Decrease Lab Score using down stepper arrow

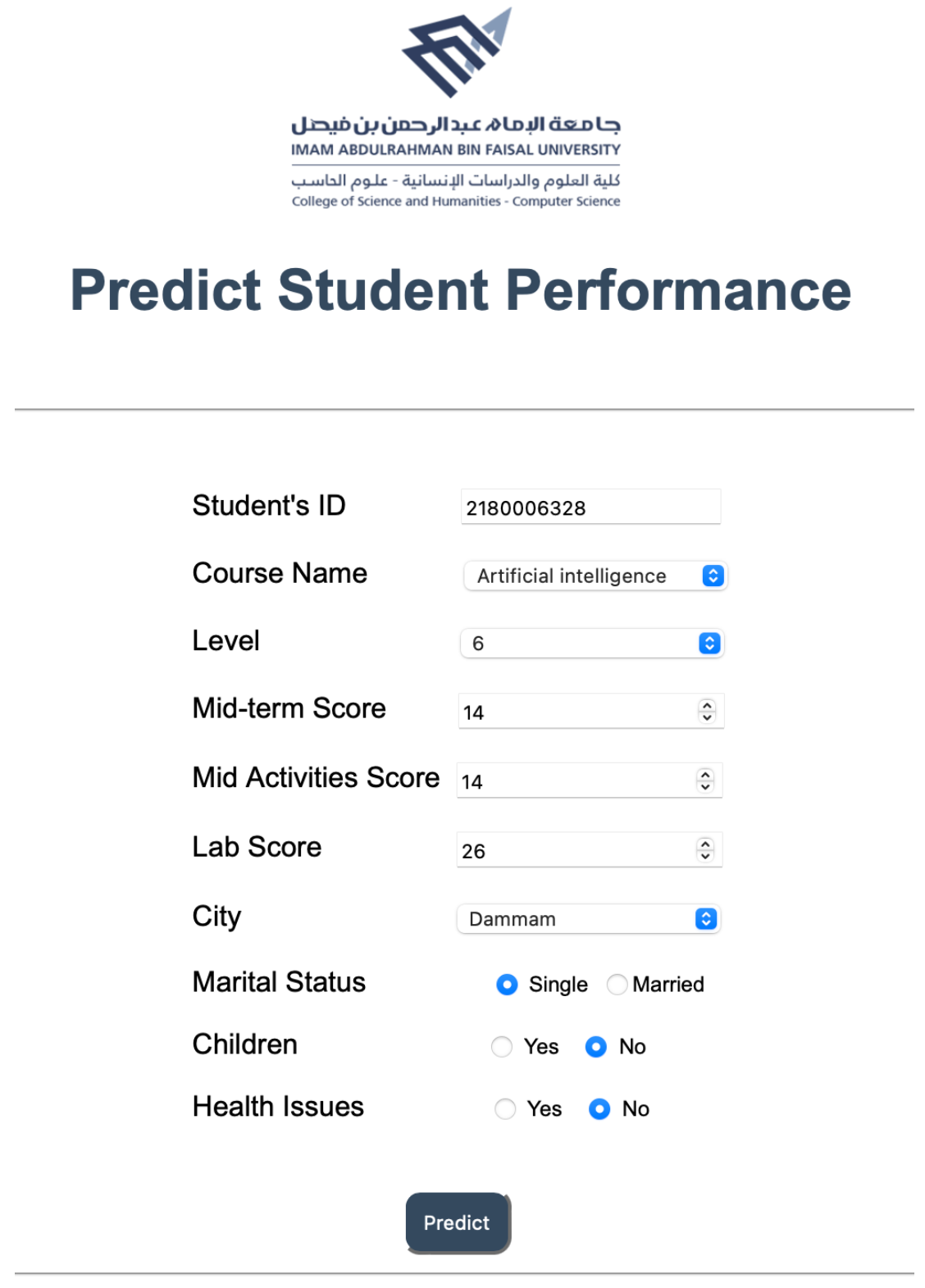(705, 857)
